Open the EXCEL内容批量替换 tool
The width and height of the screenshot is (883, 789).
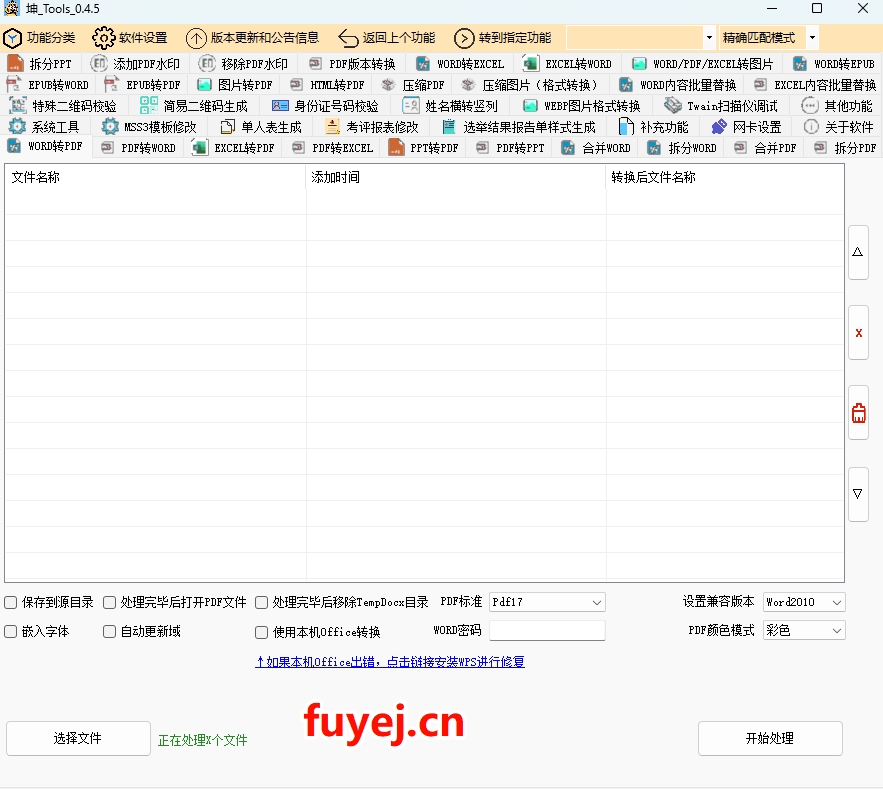(815, 85)
